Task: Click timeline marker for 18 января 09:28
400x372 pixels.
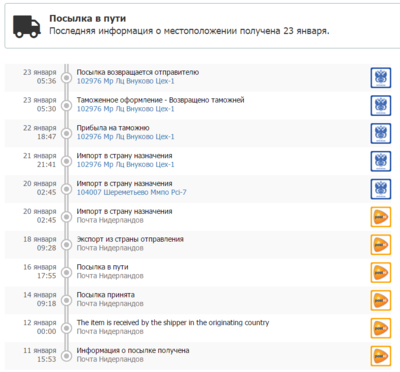Action: (67, 245)
